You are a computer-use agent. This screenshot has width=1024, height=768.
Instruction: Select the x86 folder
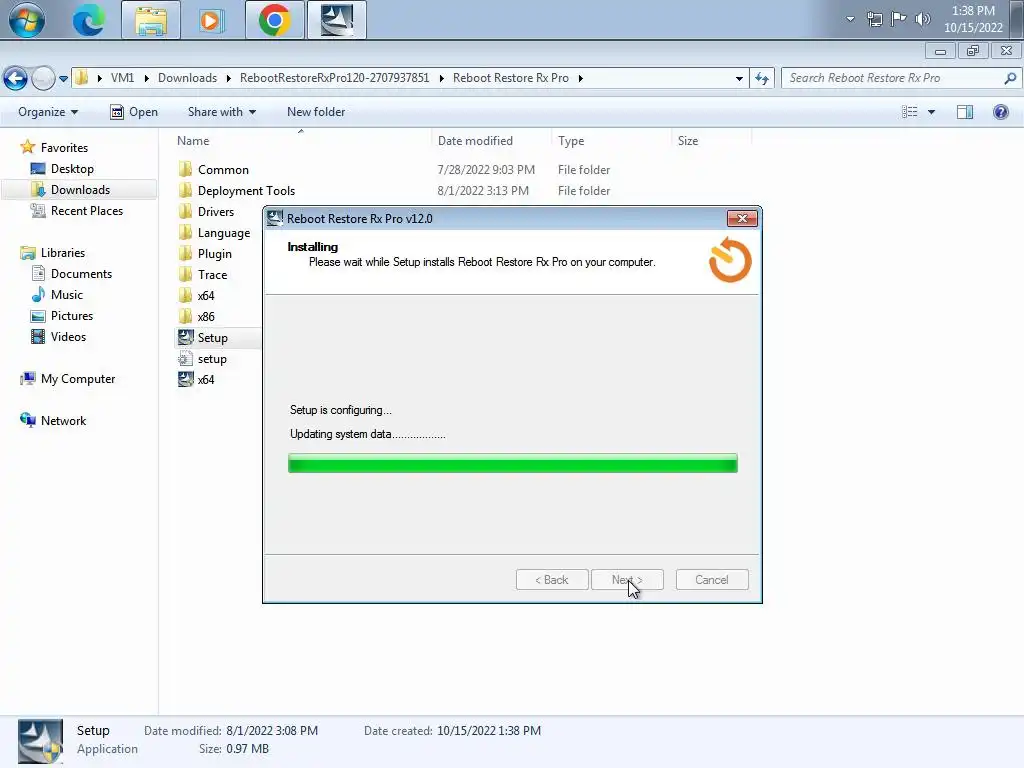206,317
